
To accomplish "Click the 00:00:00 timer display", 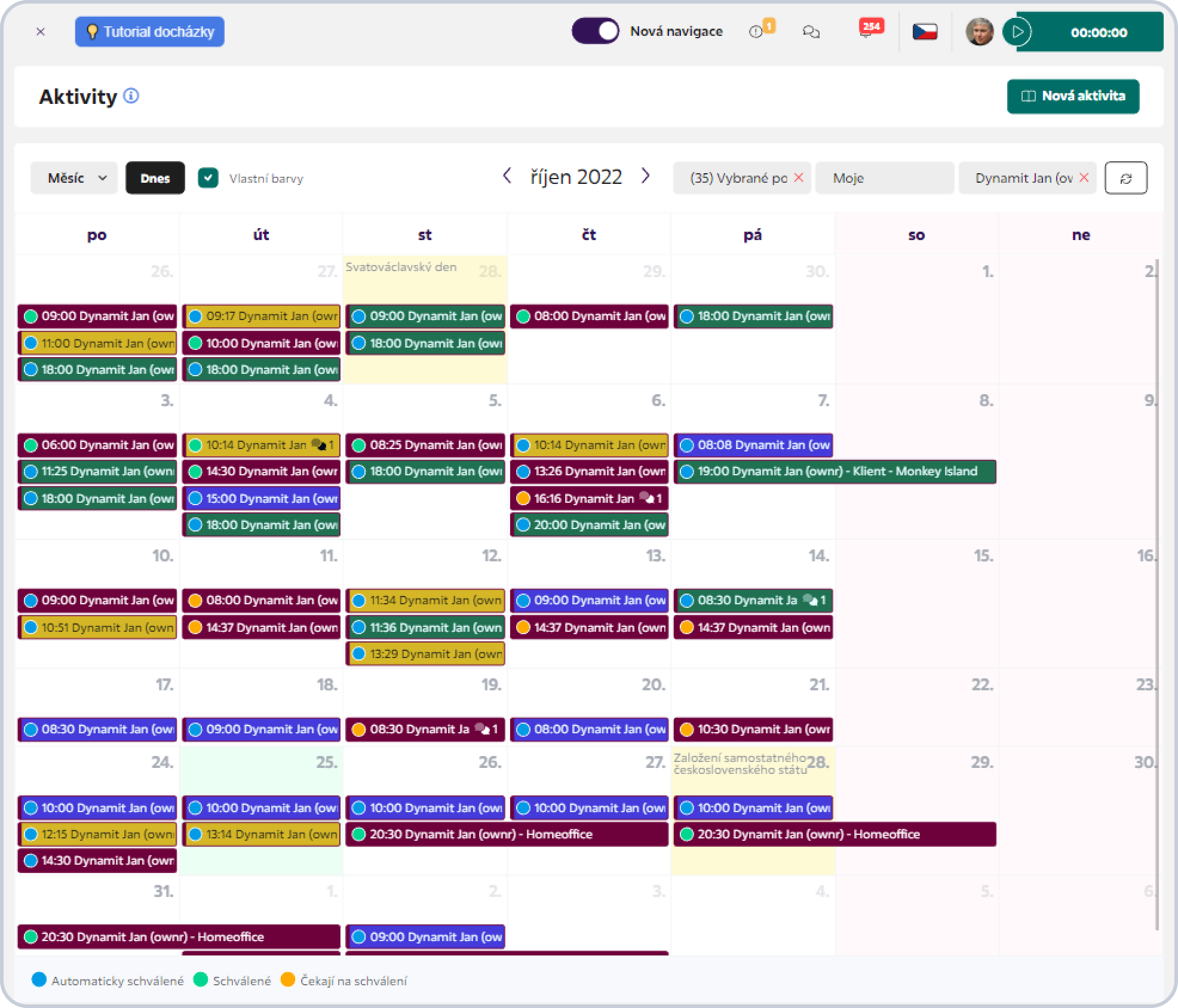I will pyautogui.click(x=1099, y=32).
